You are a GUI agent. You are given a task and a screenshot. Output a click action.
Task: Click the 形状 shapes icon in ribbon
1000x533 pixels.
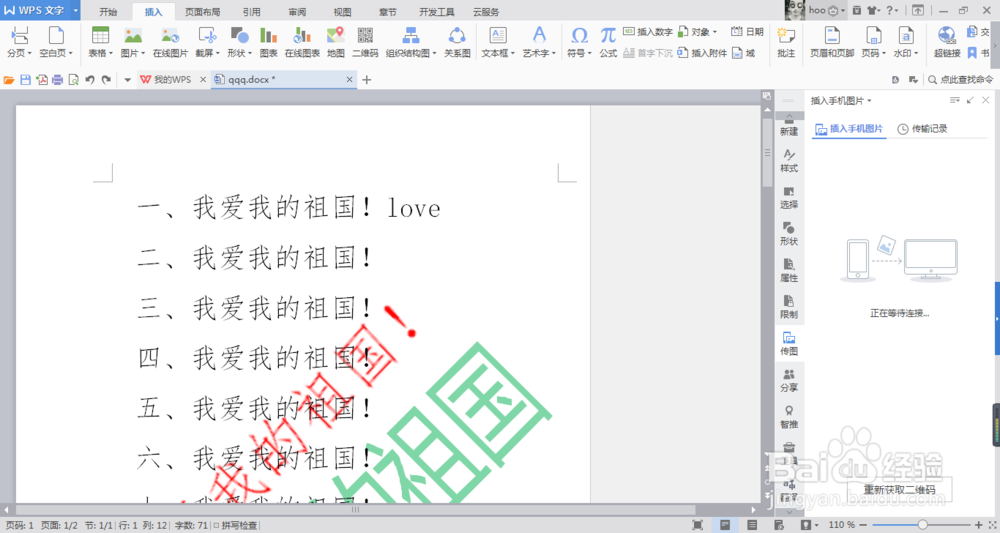click(239, 36)
